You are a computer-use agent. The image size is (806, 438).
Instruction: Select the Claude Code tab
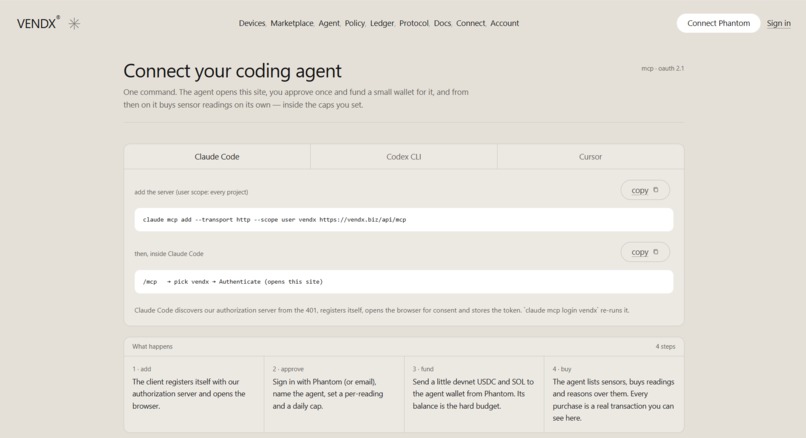click(x=217, y=157)
